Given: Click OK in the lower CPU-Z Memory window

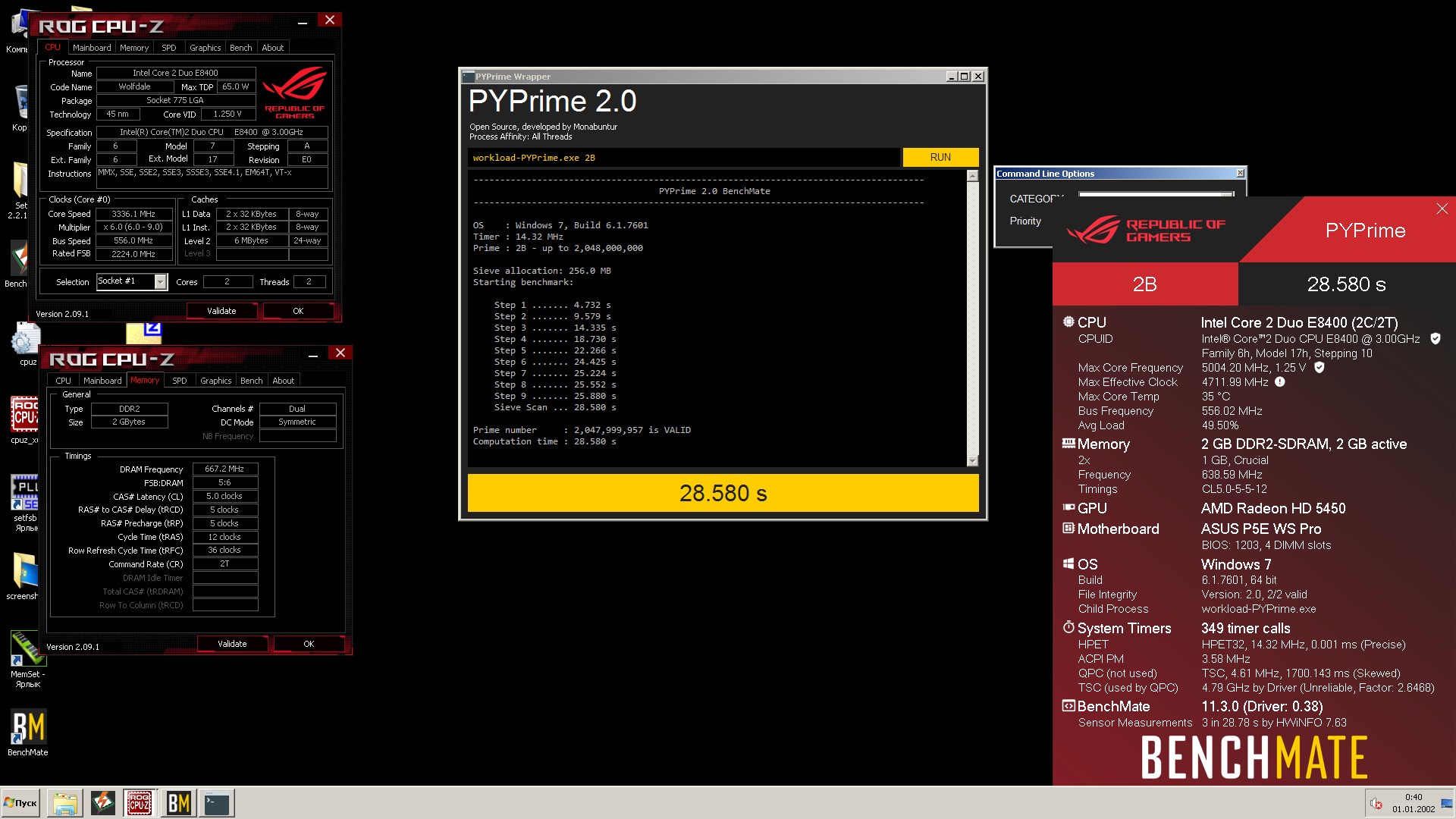Looking at the screenshot, I should 309,644.
